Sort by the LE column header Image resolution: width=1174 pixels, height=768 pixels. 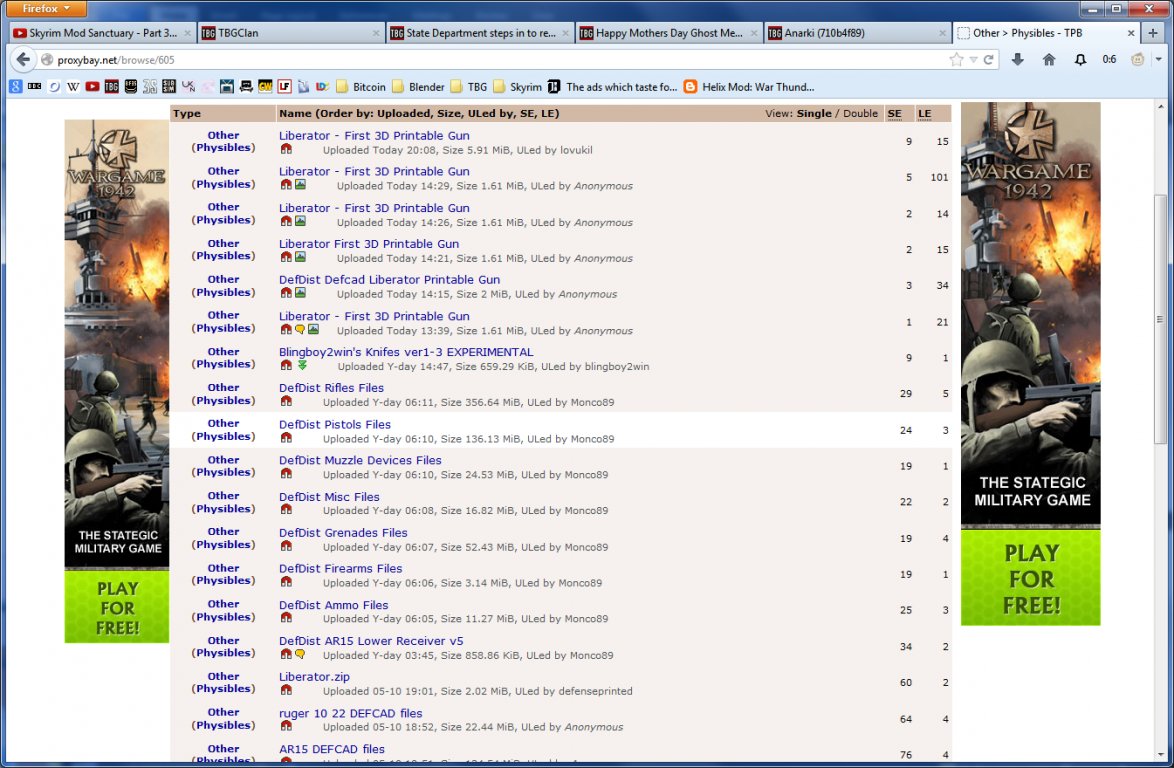pos(925,113)
